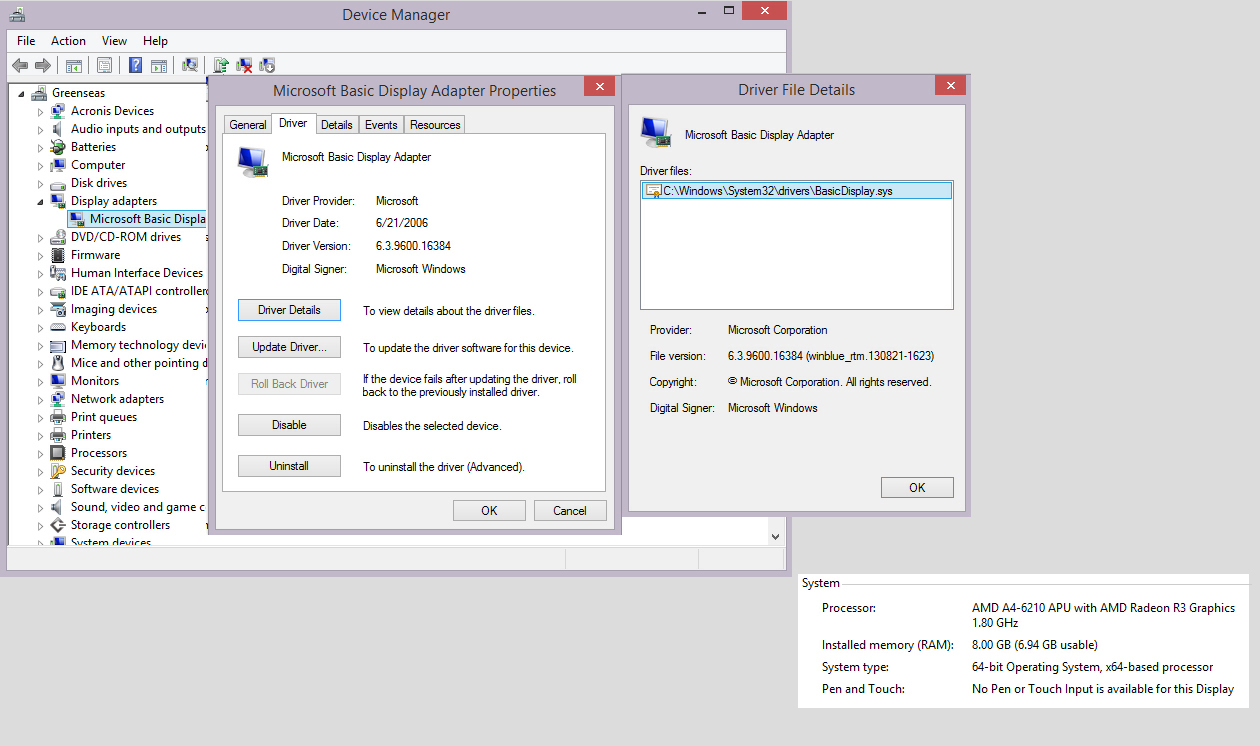The width and height of the screenshot is (1260, 746).
Task: Click the Keyboards icon in tree
Action: [58, 327]
